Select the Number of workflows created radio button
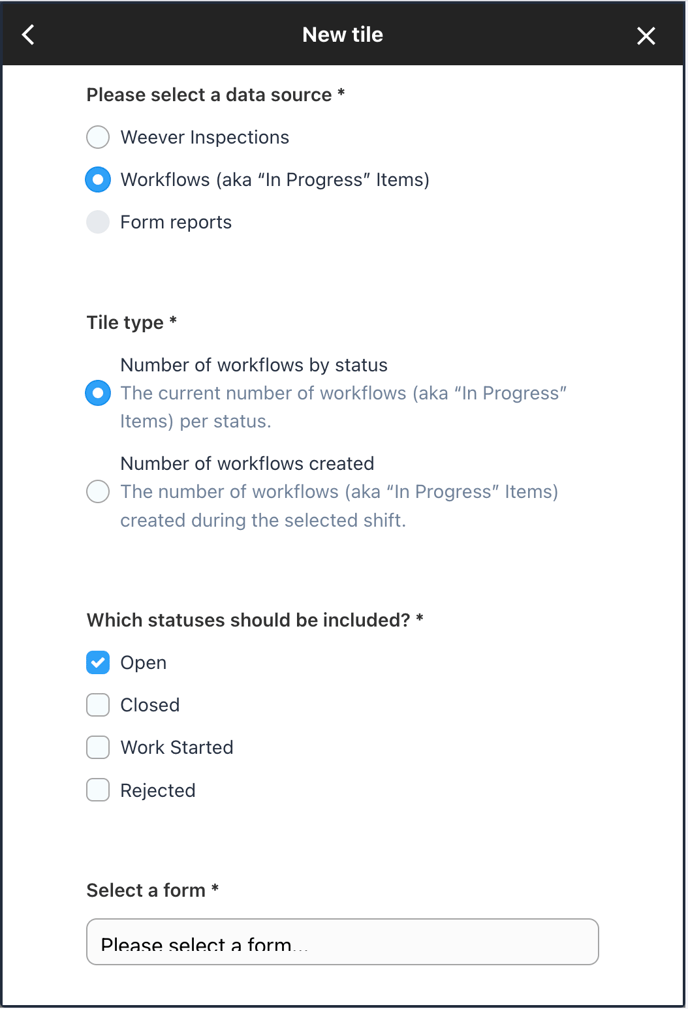The height and width of the screenshot is (1009, 688). [98, 492]
